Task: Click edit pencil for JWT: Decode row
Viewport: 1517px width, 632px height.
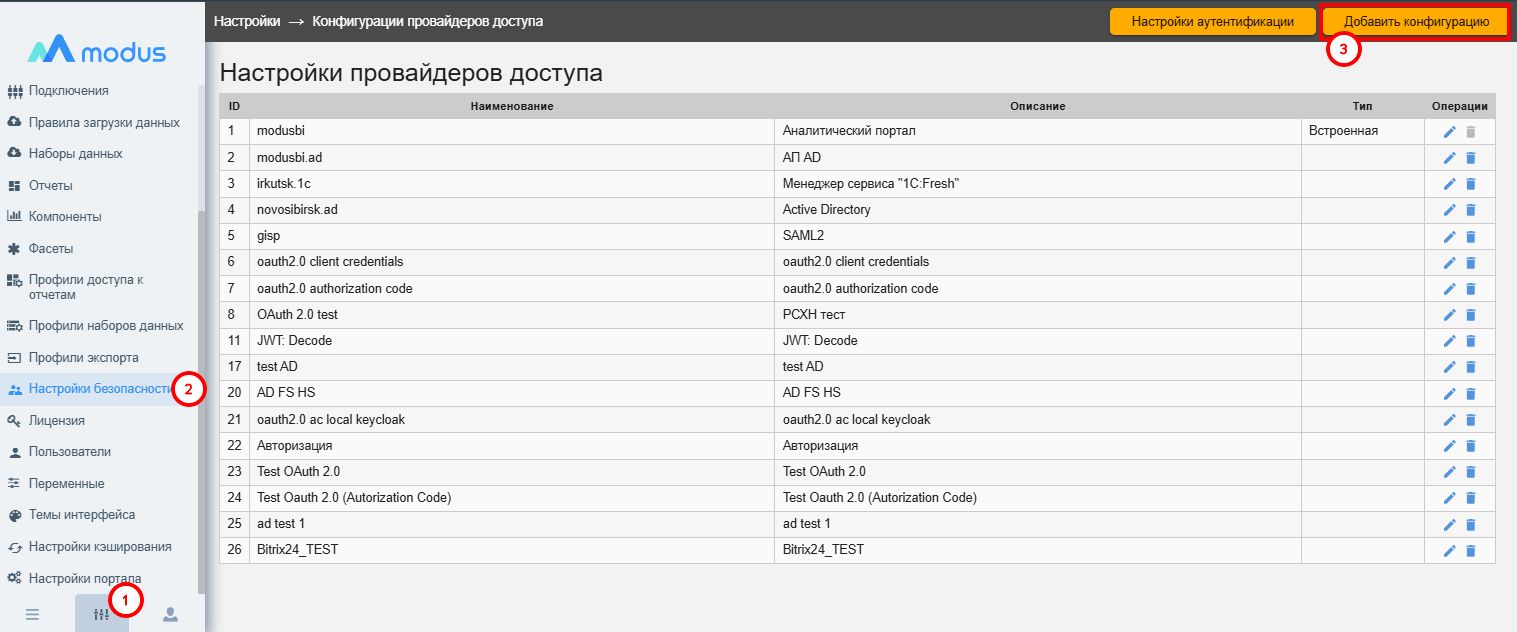Action: click(x=1449, y=341)
